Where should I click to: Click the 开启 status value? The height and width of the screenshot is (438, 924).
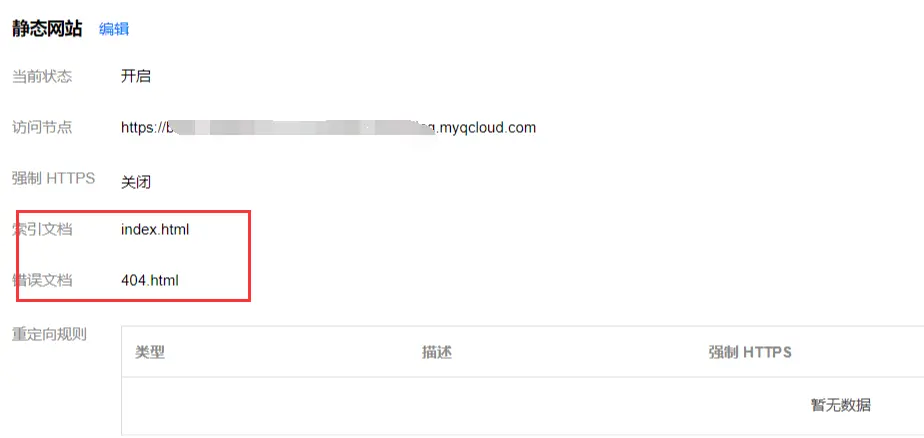136,77
